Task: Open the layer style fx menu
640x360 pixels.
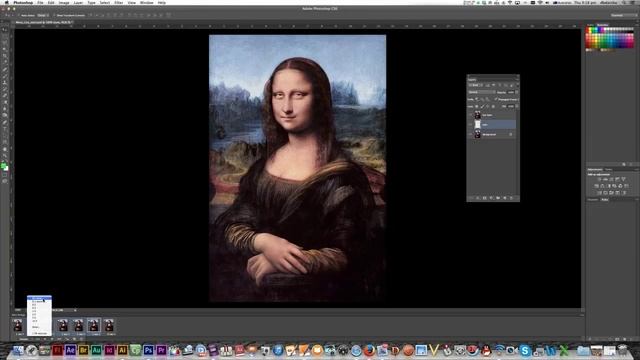Action: click(x=478, y=198)
